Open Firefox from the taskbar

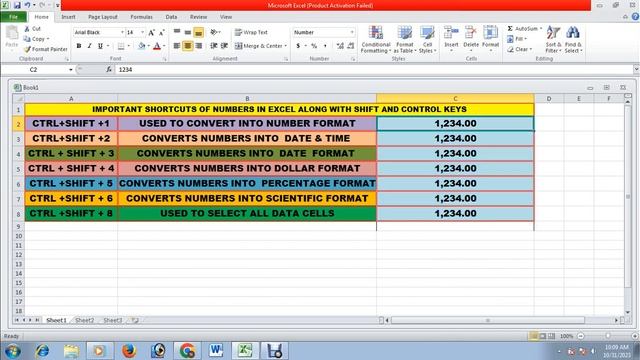pyautogui.click(x=129, y=351)
